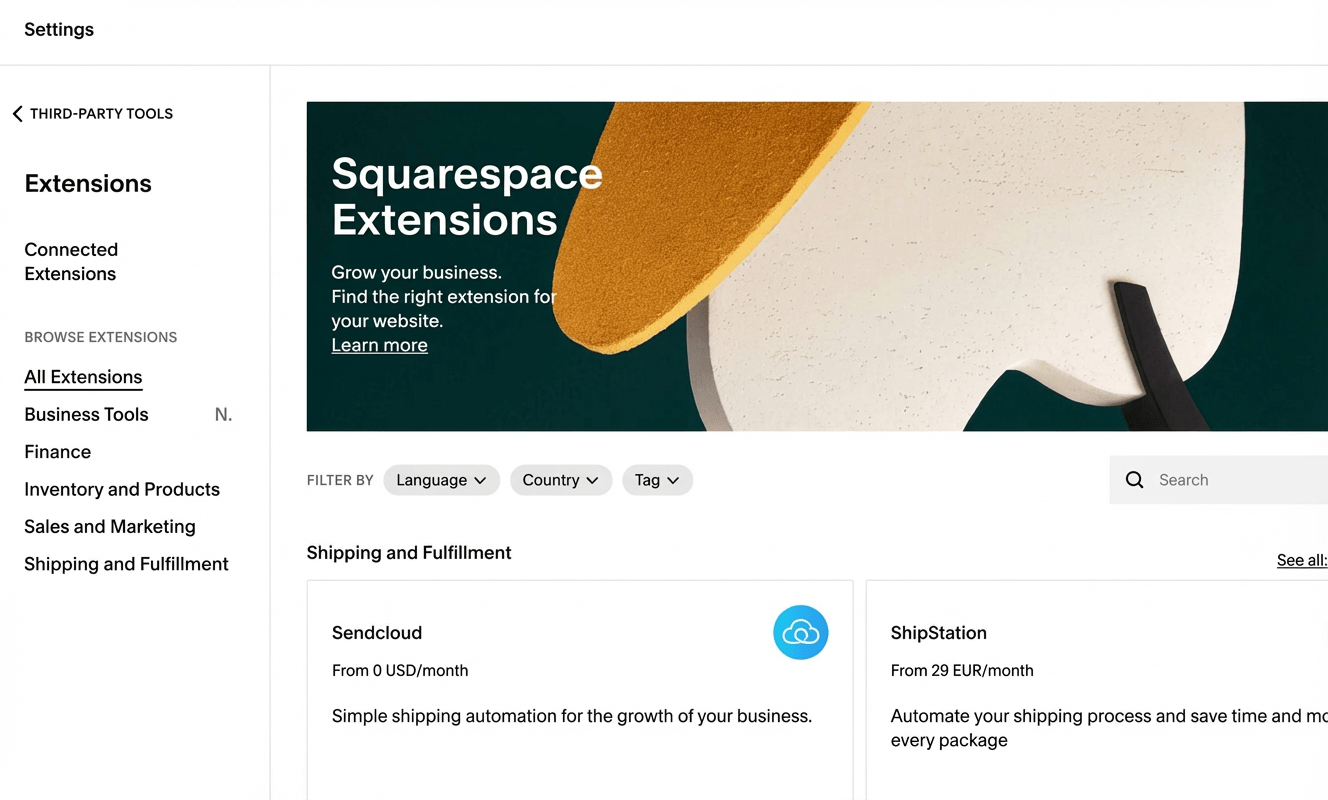Select Inventory and Products category
1328x800 pixels.
click(122, 489)
